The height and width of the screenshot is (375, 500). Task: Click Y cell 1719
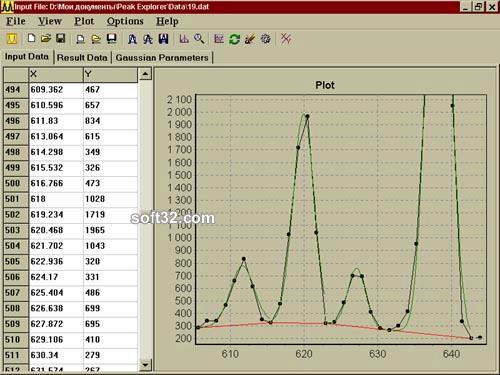click(110, 215)
